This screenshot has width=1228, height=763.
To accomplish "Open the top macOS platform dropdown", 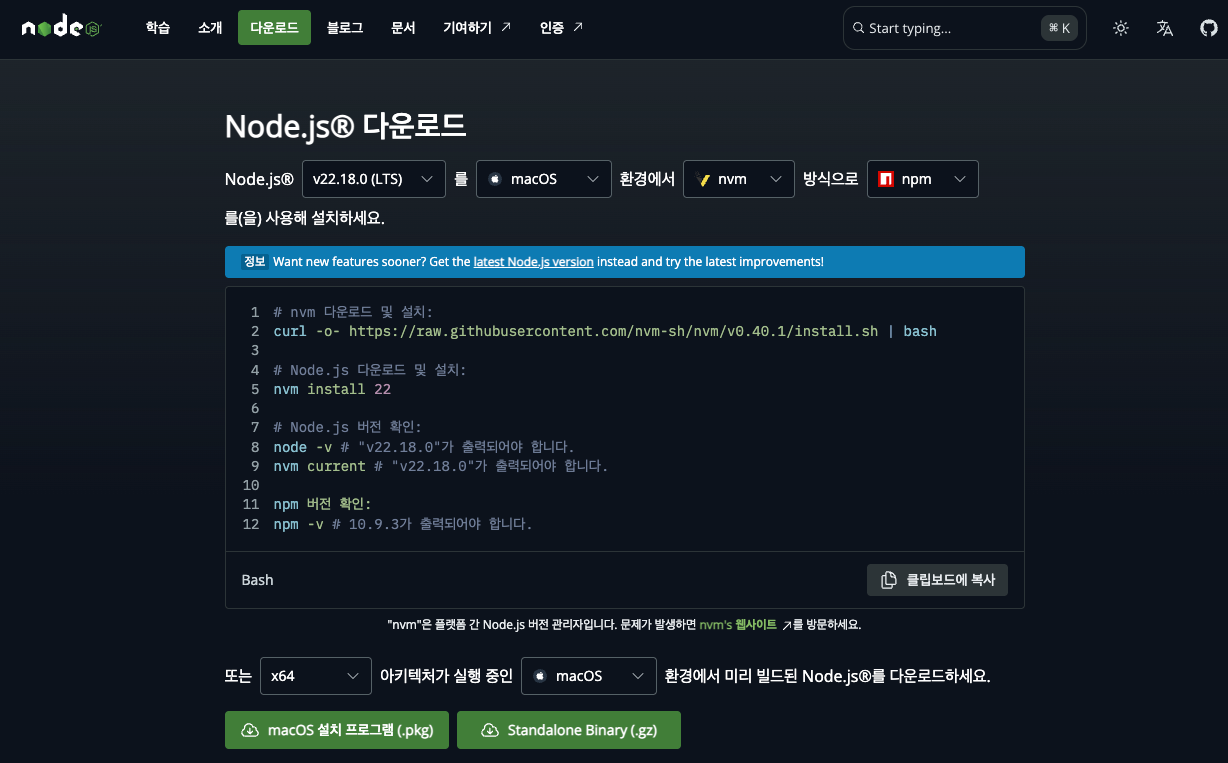I will (543, 179).
